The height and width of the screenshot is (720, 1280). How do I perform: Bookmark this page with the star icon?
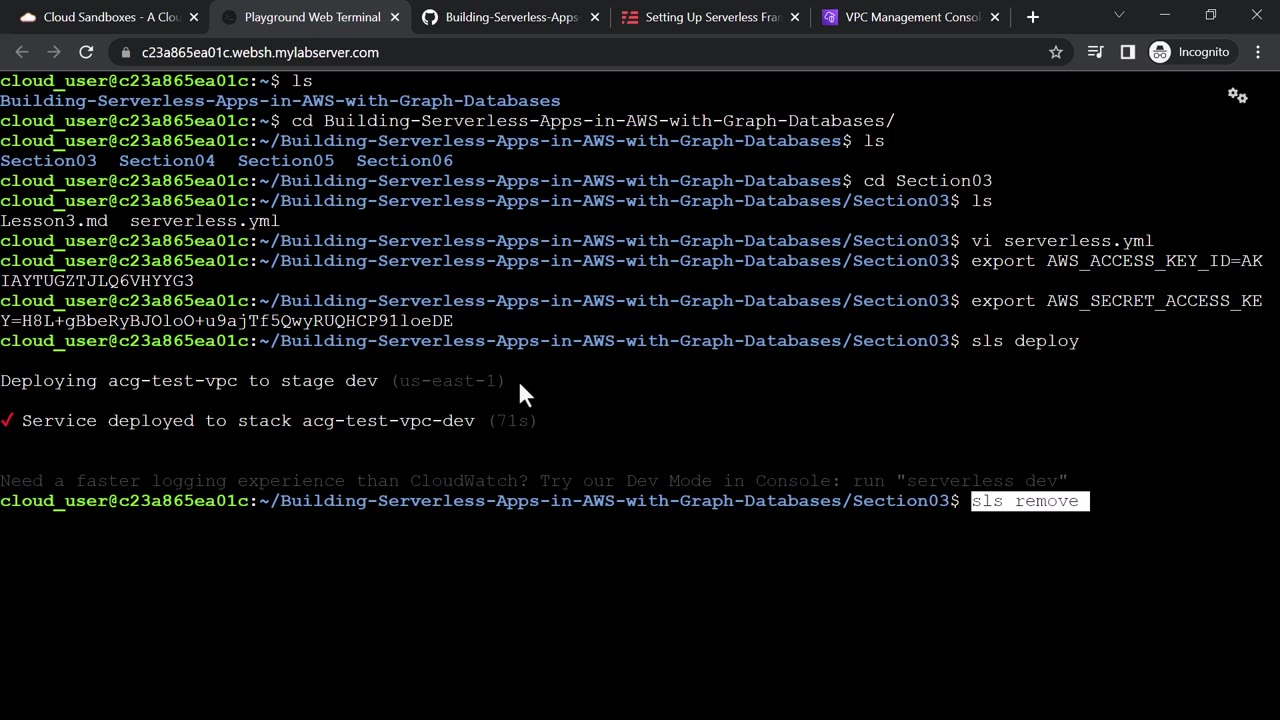click(1056, 52)
